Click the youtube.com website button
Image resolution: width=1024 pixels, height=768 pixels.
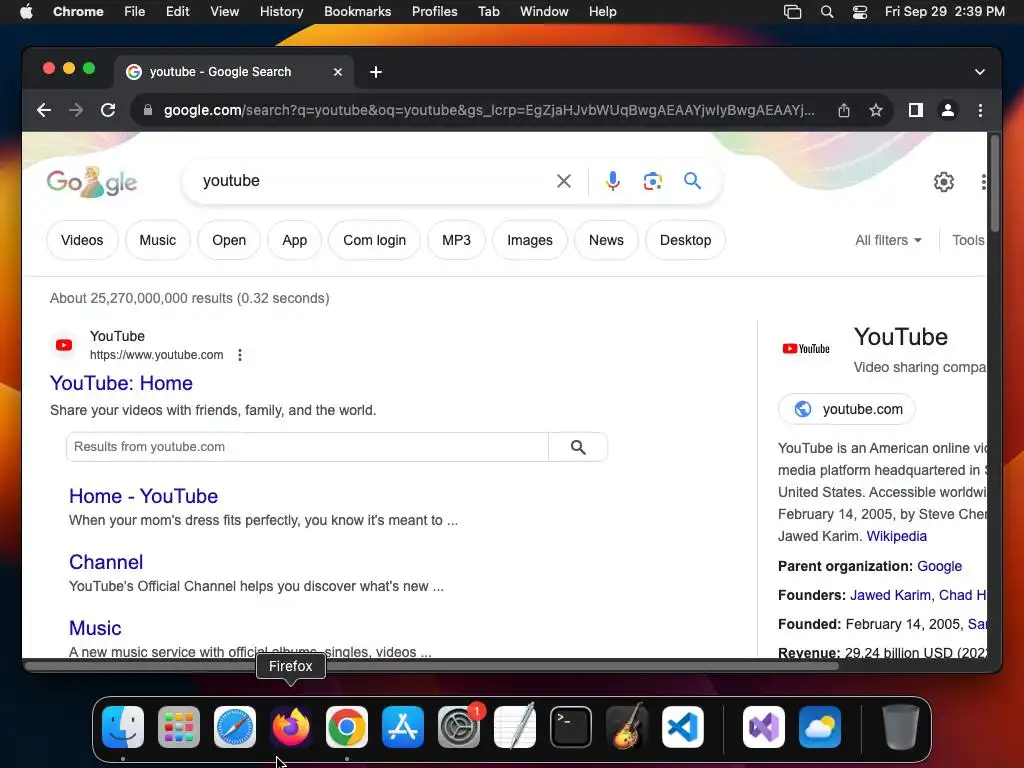847,409
